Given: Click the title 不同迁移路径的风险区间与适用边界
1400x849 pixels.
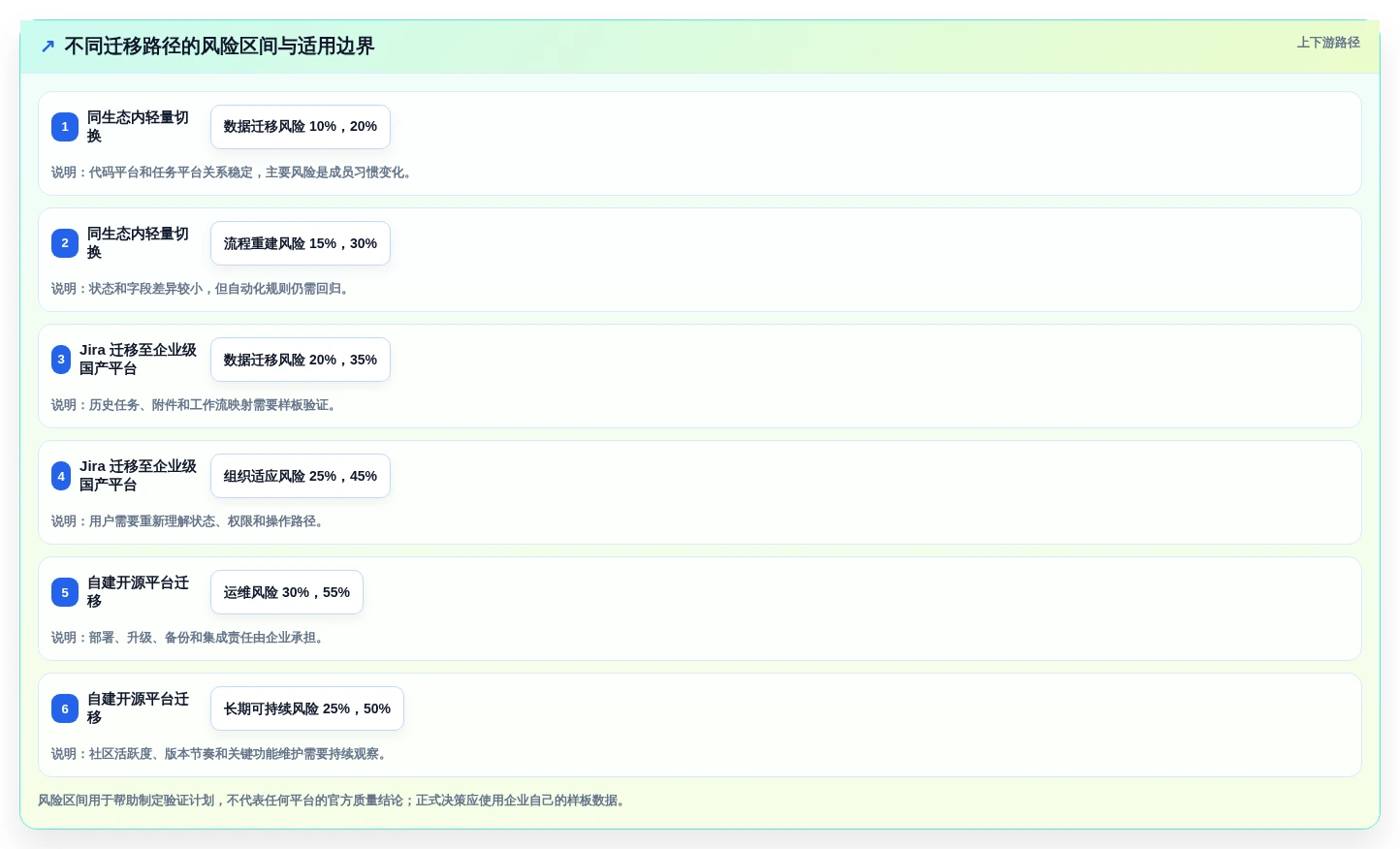Looking at the screenshot, I should pyautogui.click(x=219, y=47).
